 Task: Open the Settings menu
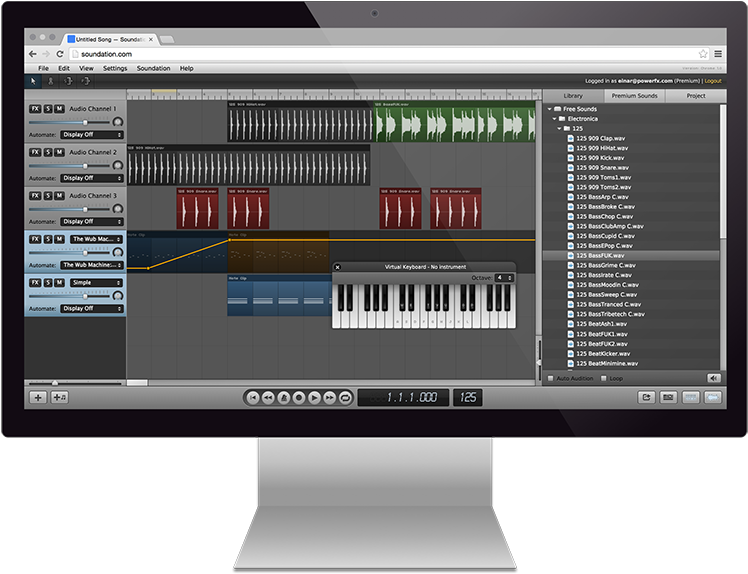[115, 68]
